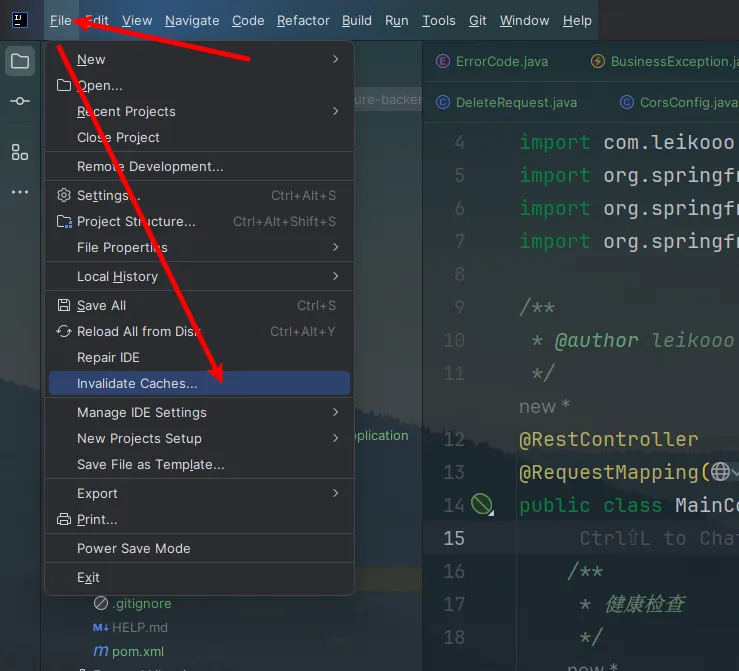Image resolution: width=739 pixels, height=671 pixels.
Task: Toggle Power Save Mode
Action: (x=133, y=548)
